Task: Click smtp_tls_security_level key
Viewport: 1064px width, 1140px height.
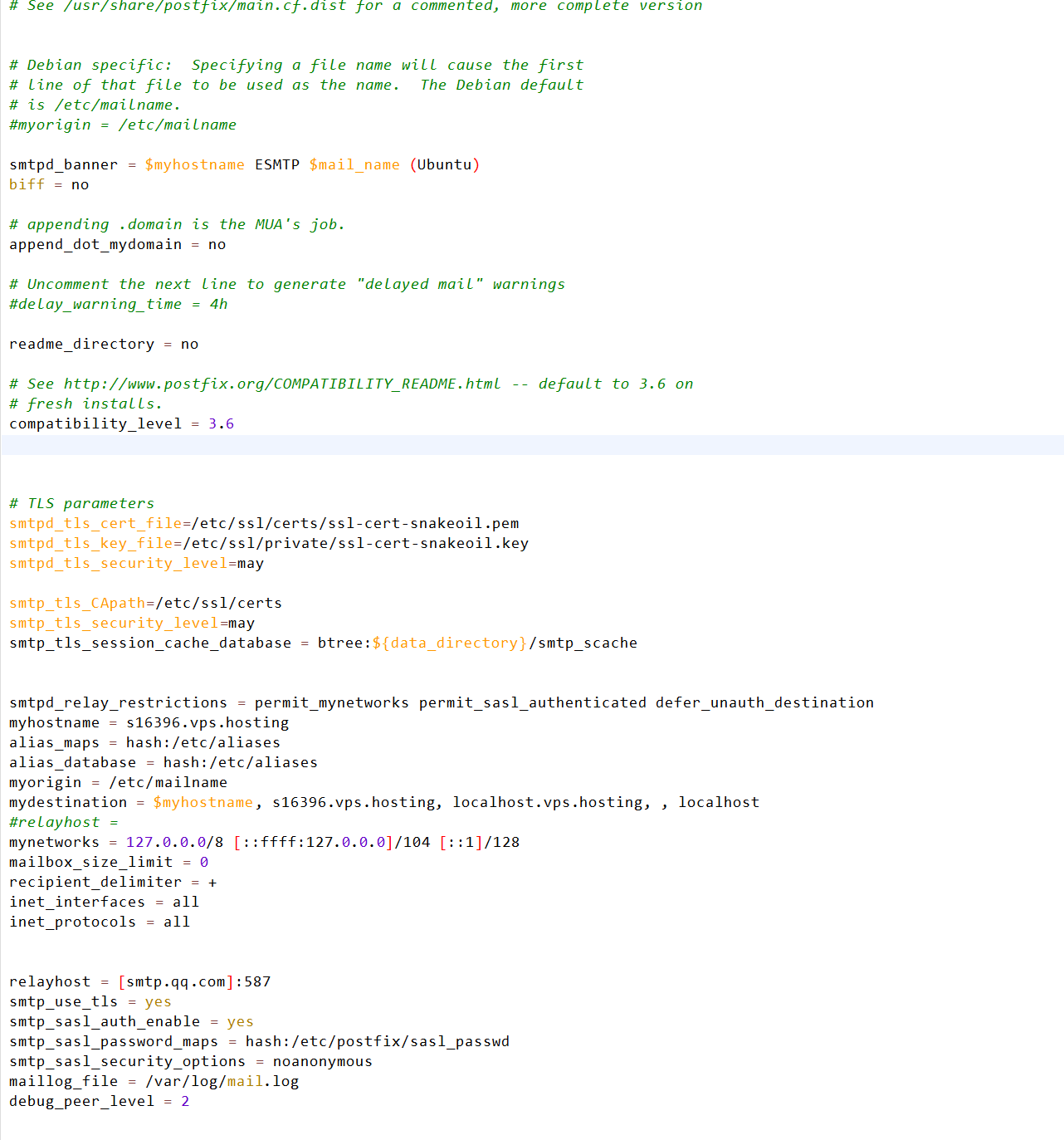Action: (x=114, y=623)
